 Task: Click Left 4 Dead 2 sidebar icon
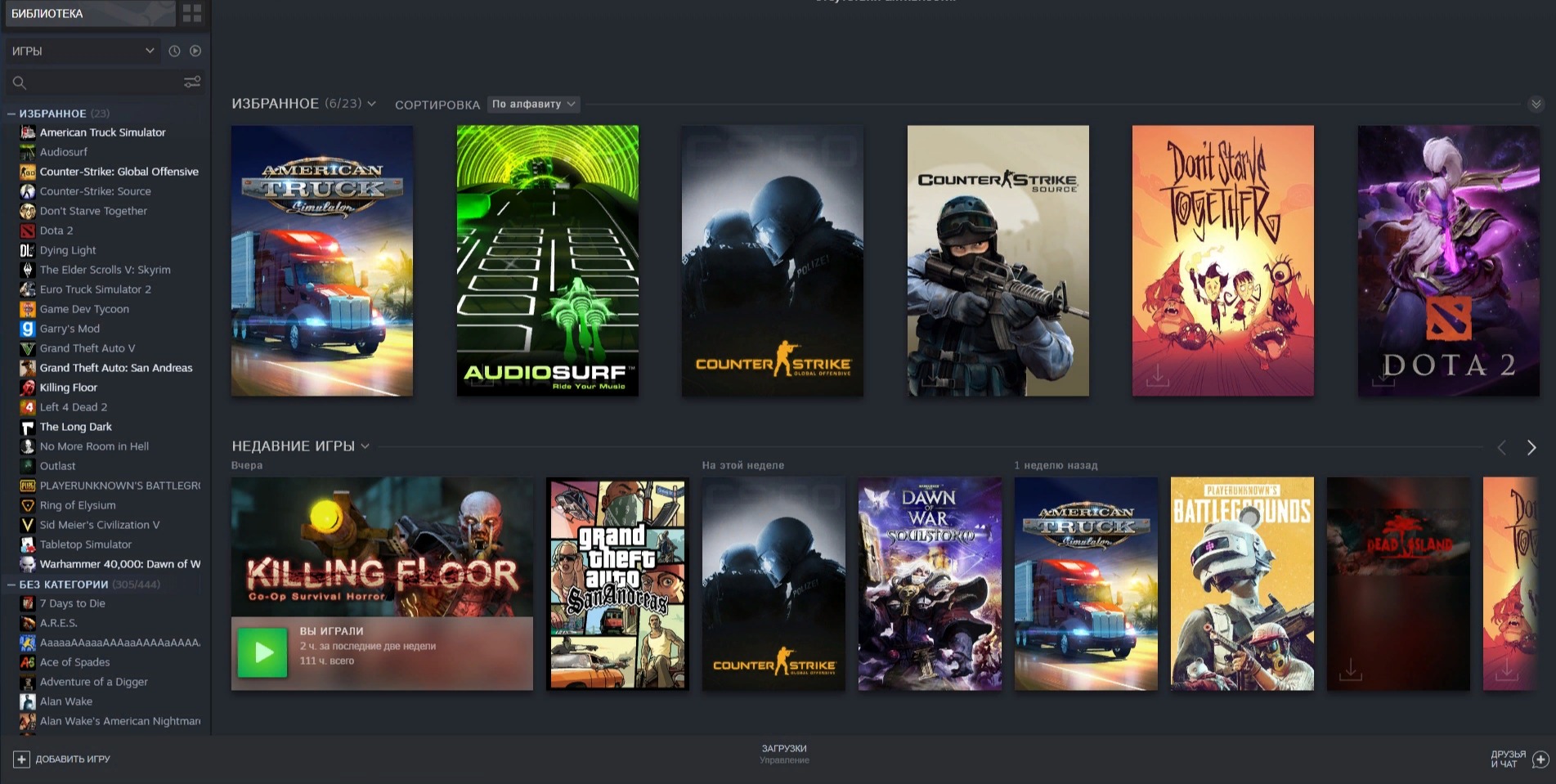pyautogui.click(x=28, y=407)
